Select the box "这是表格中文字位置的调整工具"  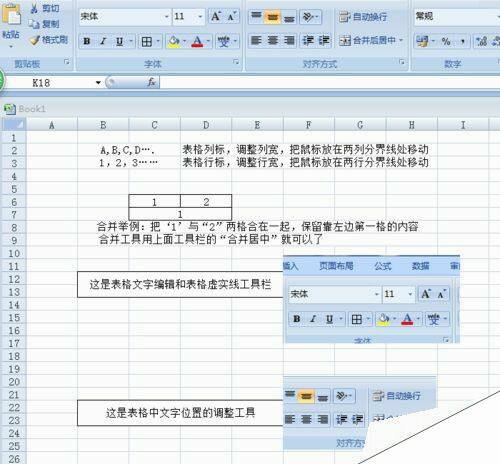[x=180, y=413]
